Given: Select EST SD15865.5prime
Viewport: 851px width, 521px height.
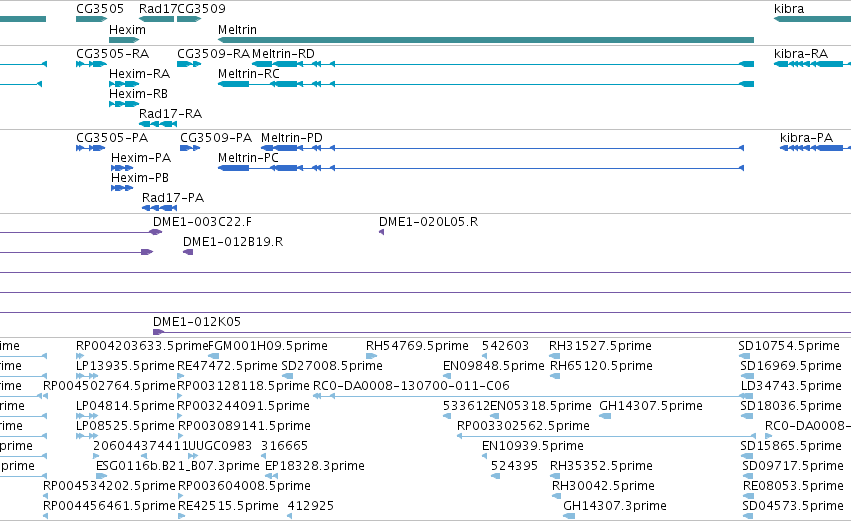Looking at the screenshot, I should point(791,447).
